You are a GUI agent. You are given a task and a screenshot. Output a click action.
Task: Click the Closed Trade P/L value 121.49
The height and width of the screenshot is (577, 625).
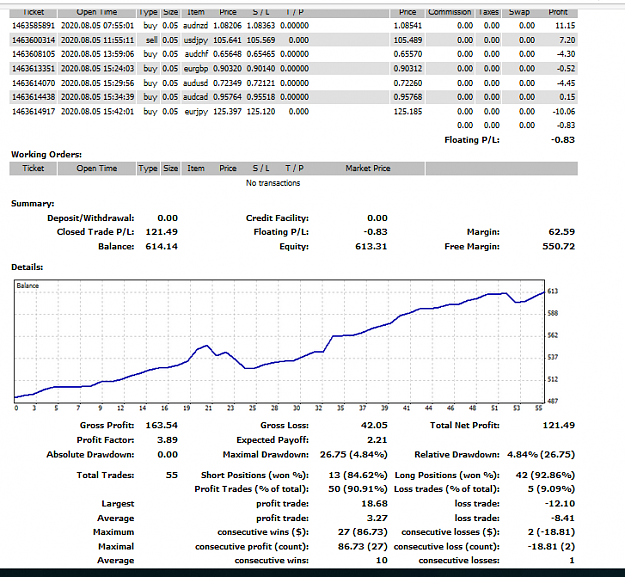point(161,232)
